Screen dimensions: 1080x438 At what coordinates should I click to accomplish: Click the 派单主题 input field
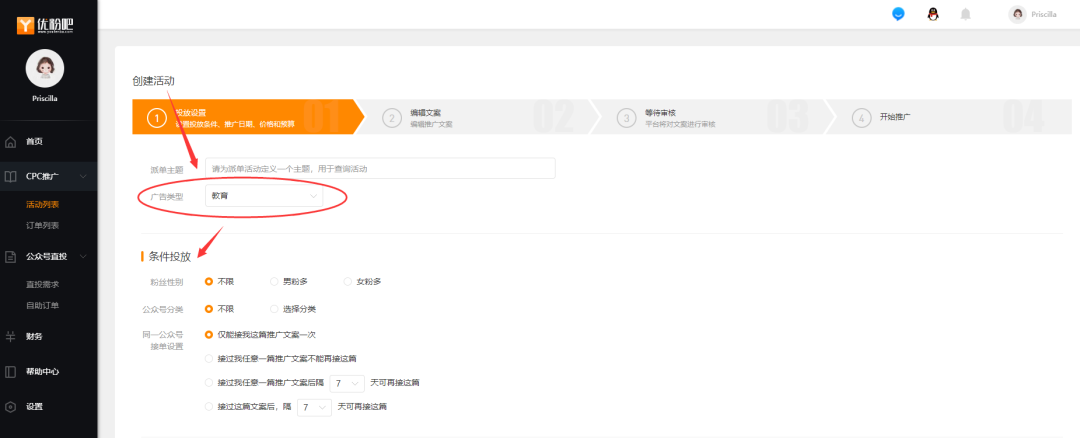[380, 169]
